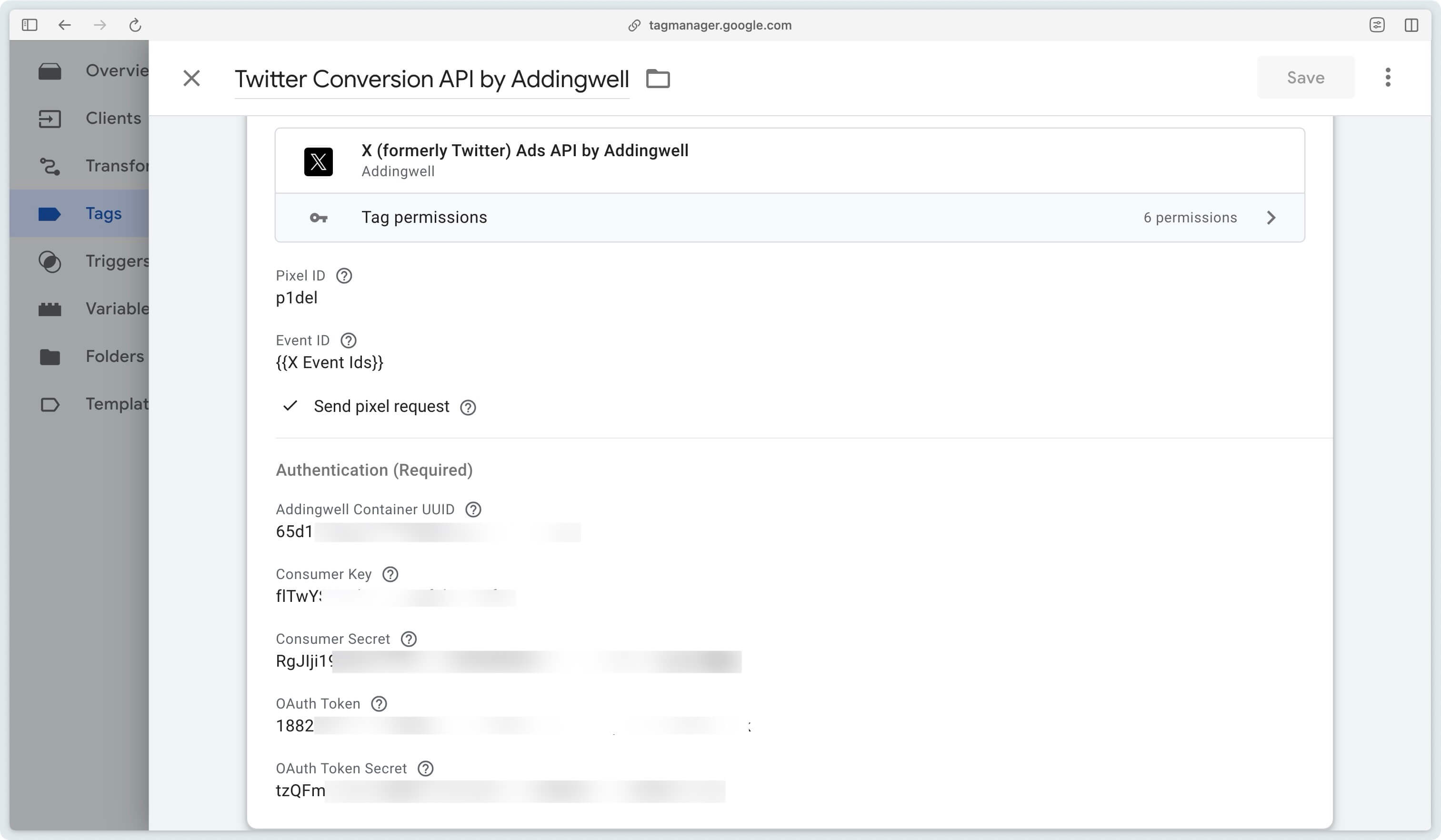Click the X logo tag type icon
The image size is (1441, 840).
tap(319, 162)
